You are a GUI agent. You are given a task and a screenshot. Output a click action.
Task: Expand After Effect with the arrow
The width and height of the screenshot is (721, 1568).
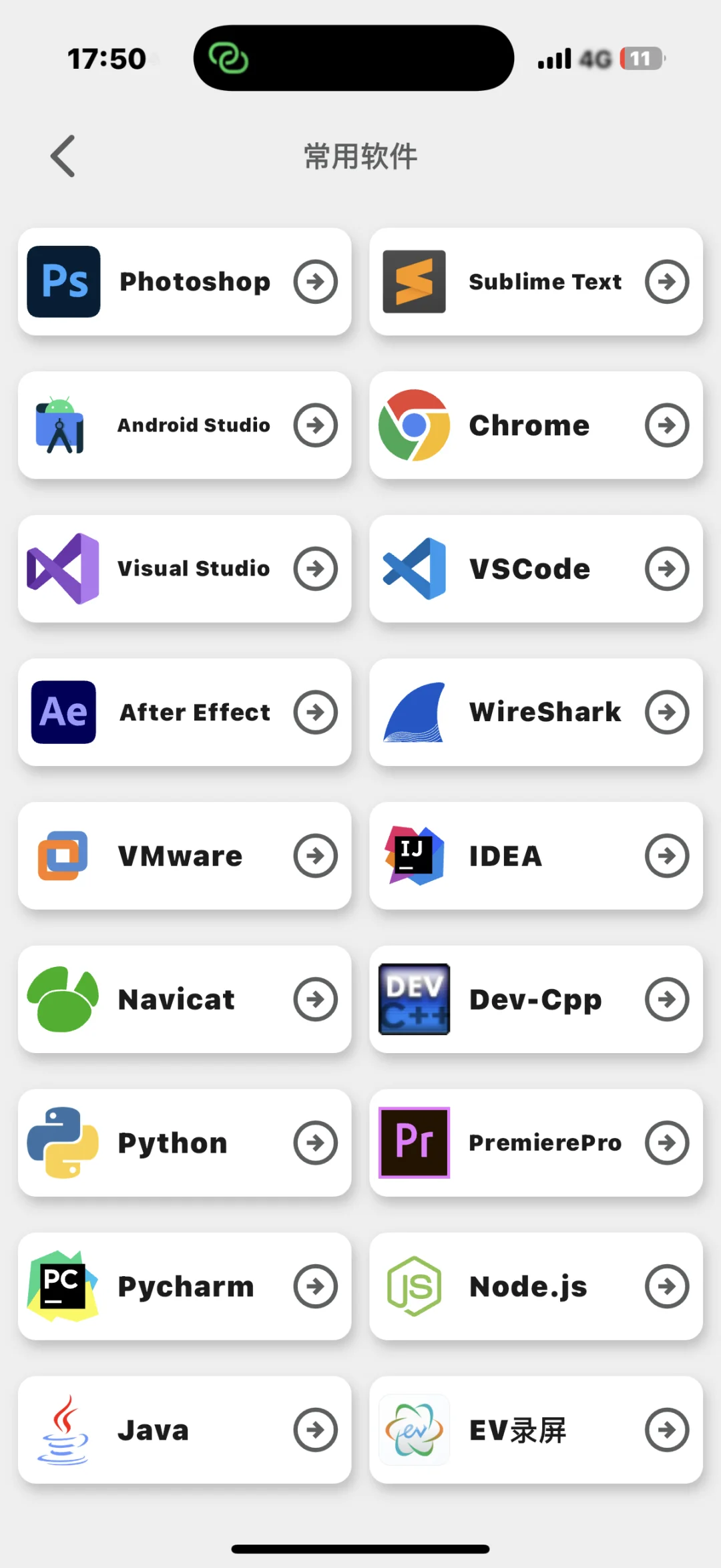point(316,713)
